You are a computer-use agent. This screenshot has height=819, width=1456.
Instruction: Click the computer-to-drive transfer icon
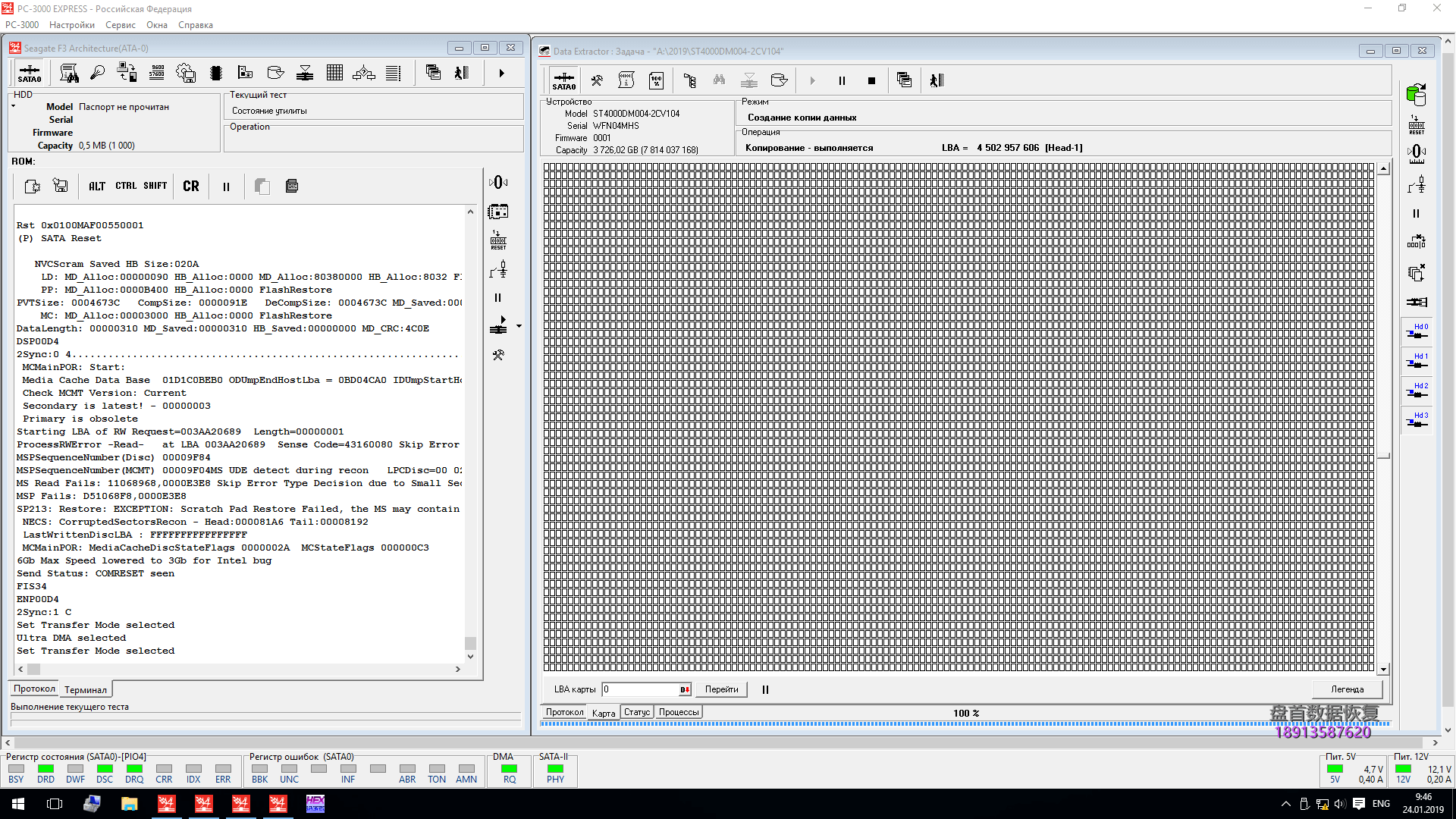(127, 73)
